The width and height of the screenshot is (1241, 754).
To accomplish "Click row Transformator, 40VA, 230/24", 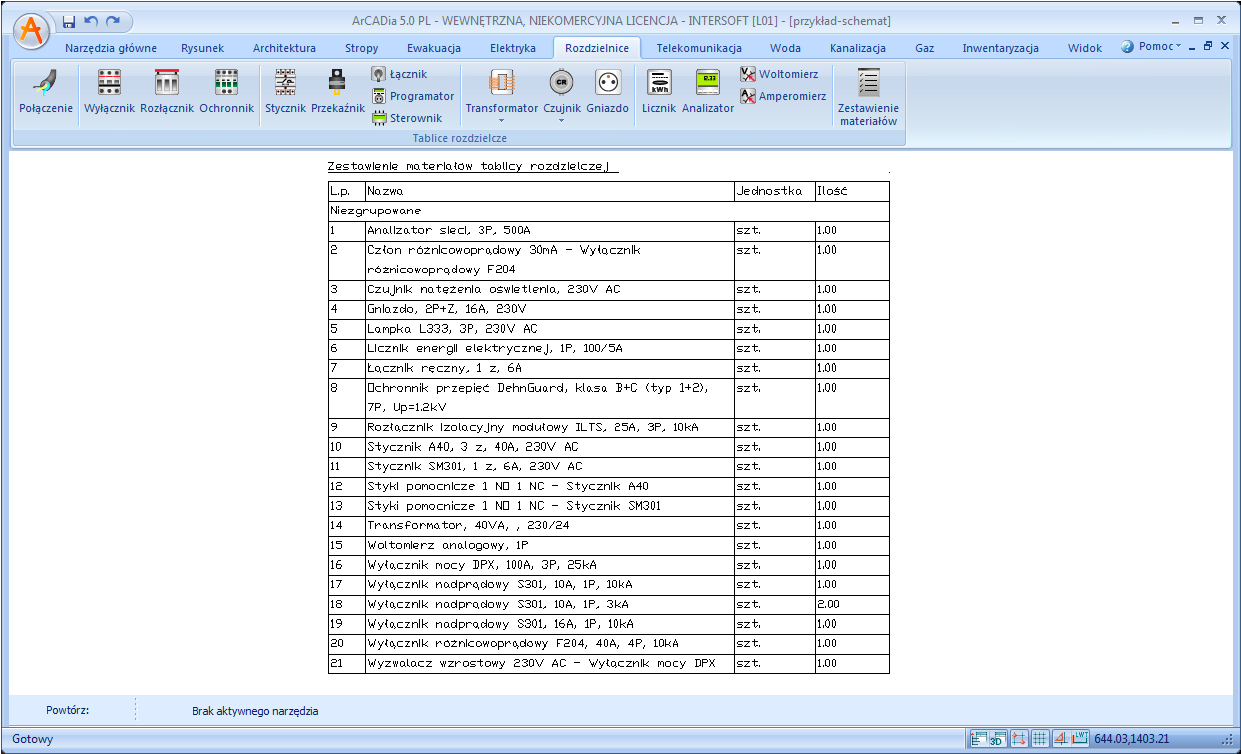I will 608,526.
